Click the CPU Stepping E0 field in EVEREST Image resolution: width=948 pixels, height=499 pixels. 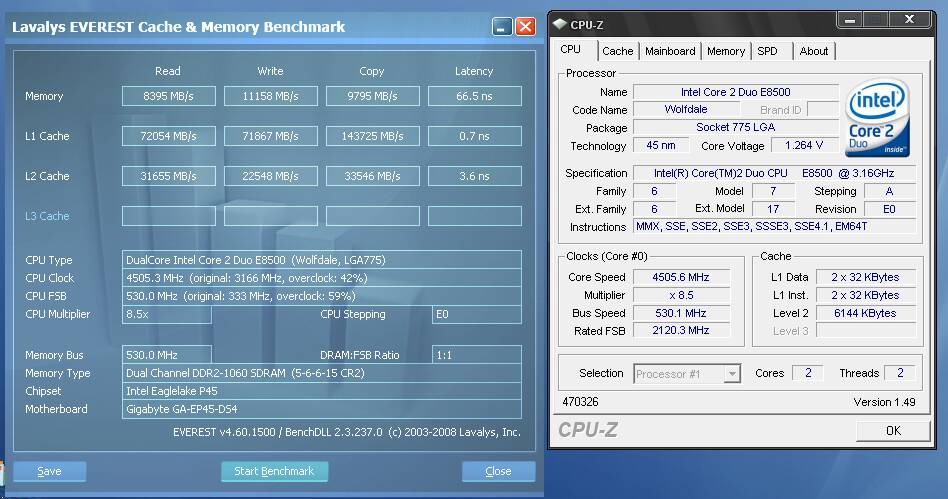pos(477,315)
